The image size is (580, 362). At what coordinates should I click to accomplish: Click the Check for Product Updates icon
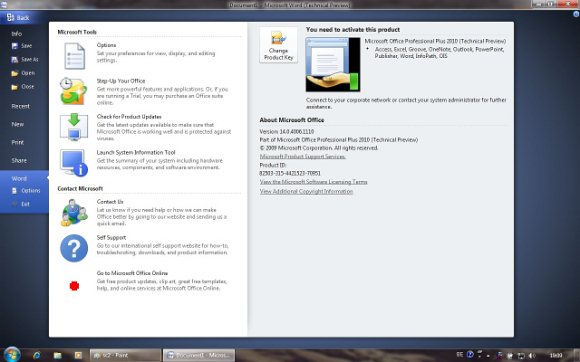(x=74, y=127)
